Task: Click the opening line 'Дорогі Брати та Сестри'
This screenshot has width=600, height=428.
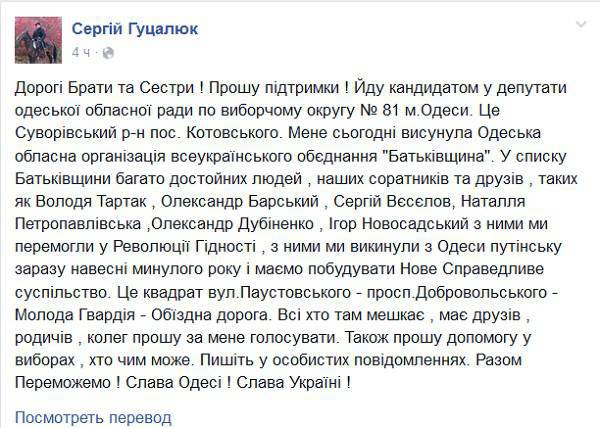Action: [x=104, y=88]
